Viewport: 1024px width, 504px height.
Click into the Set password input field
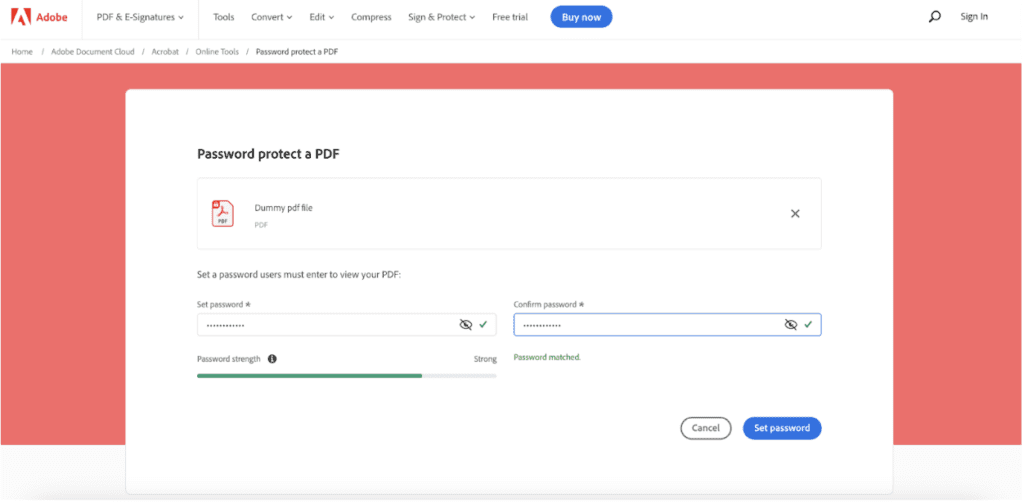click(347, 324)
